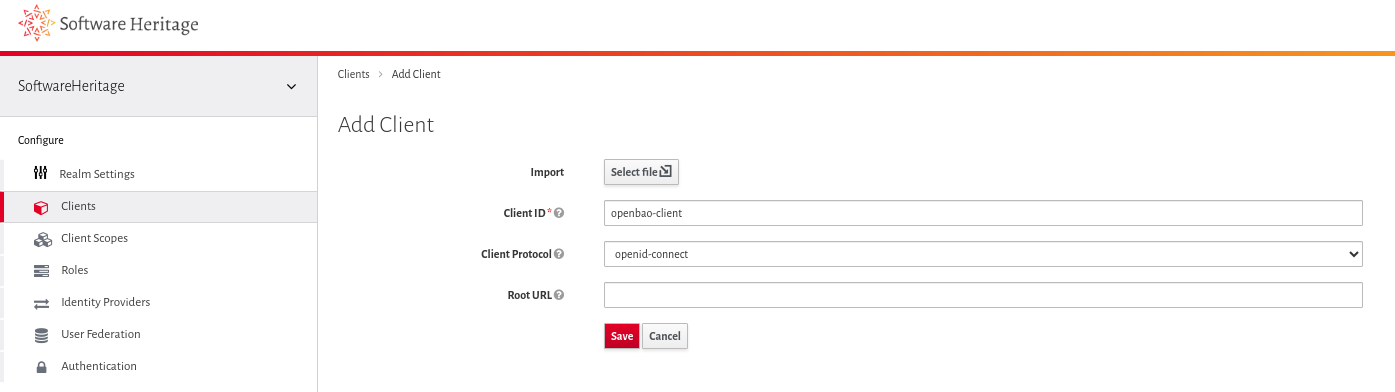1395x392 pixels.
Task: Open Client Scopes in sidebar
Action: coord(159,238)
